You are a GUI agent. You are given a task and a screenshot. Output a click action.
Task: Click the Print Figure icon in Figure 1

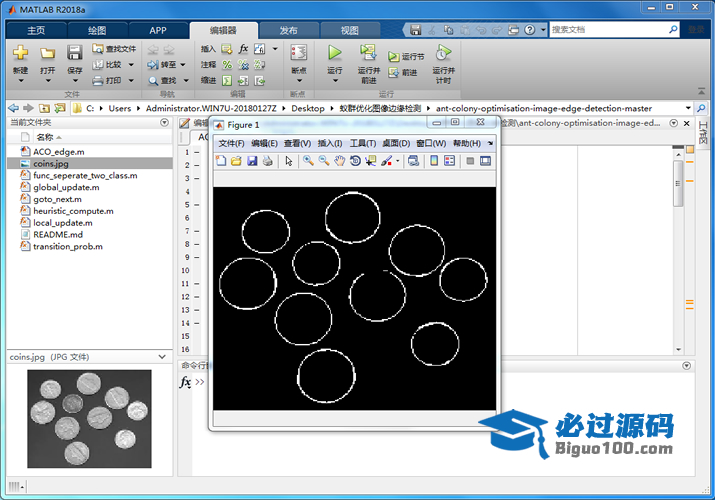(267, 160)
